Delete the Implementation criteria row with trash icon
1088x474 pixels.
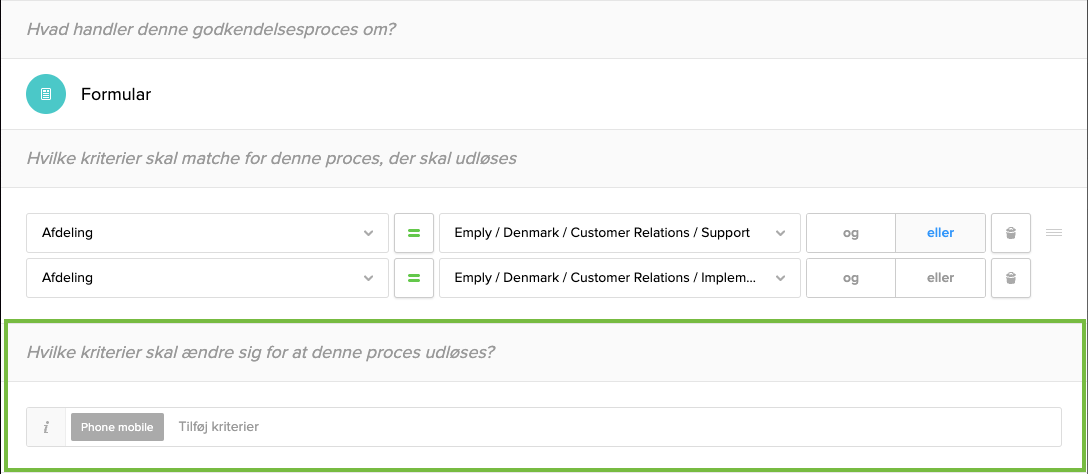[1011, 278]
